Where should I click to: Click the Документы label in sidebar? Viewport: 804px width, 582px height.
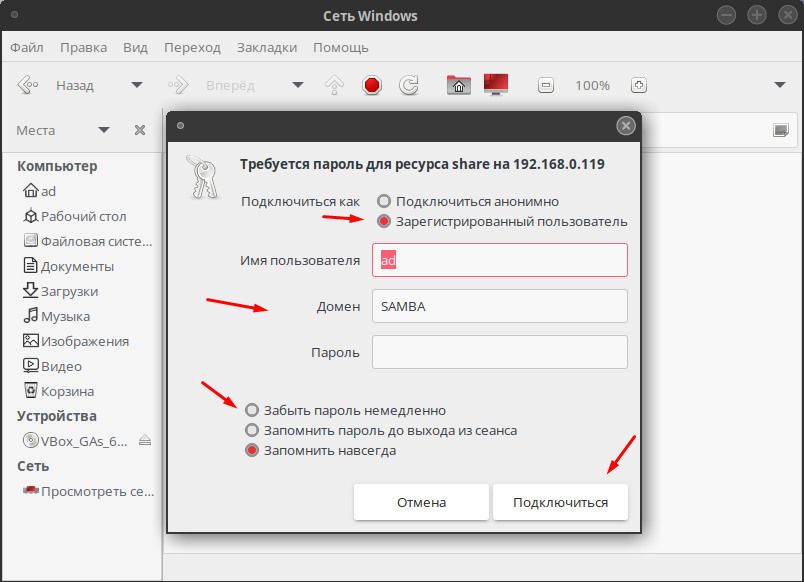77,267
